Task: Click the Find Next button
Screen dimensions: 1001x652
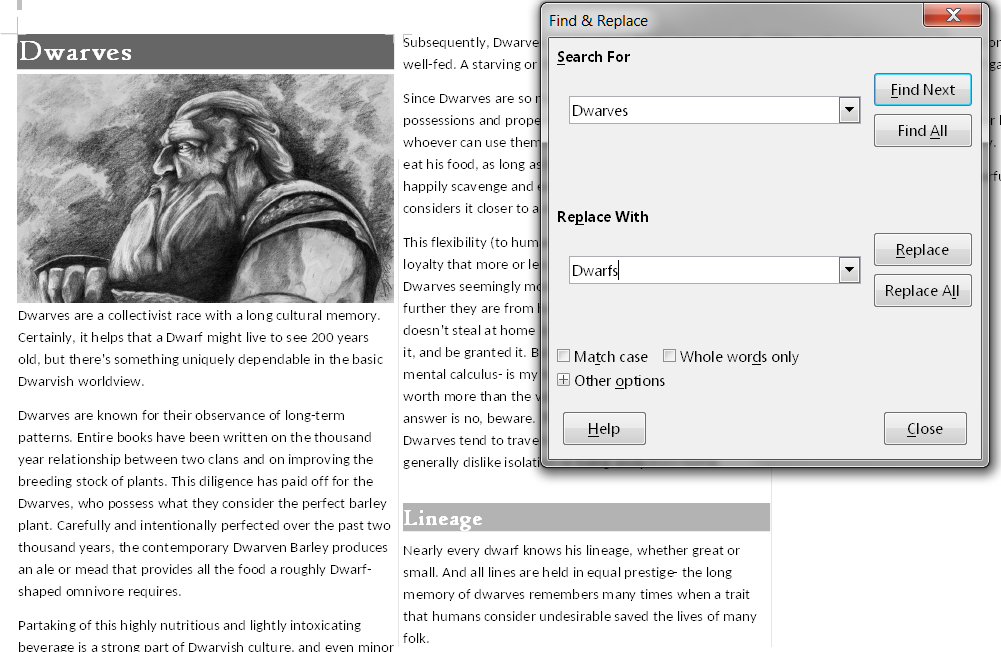Action: pyautogui.click(x=922, y=90)
